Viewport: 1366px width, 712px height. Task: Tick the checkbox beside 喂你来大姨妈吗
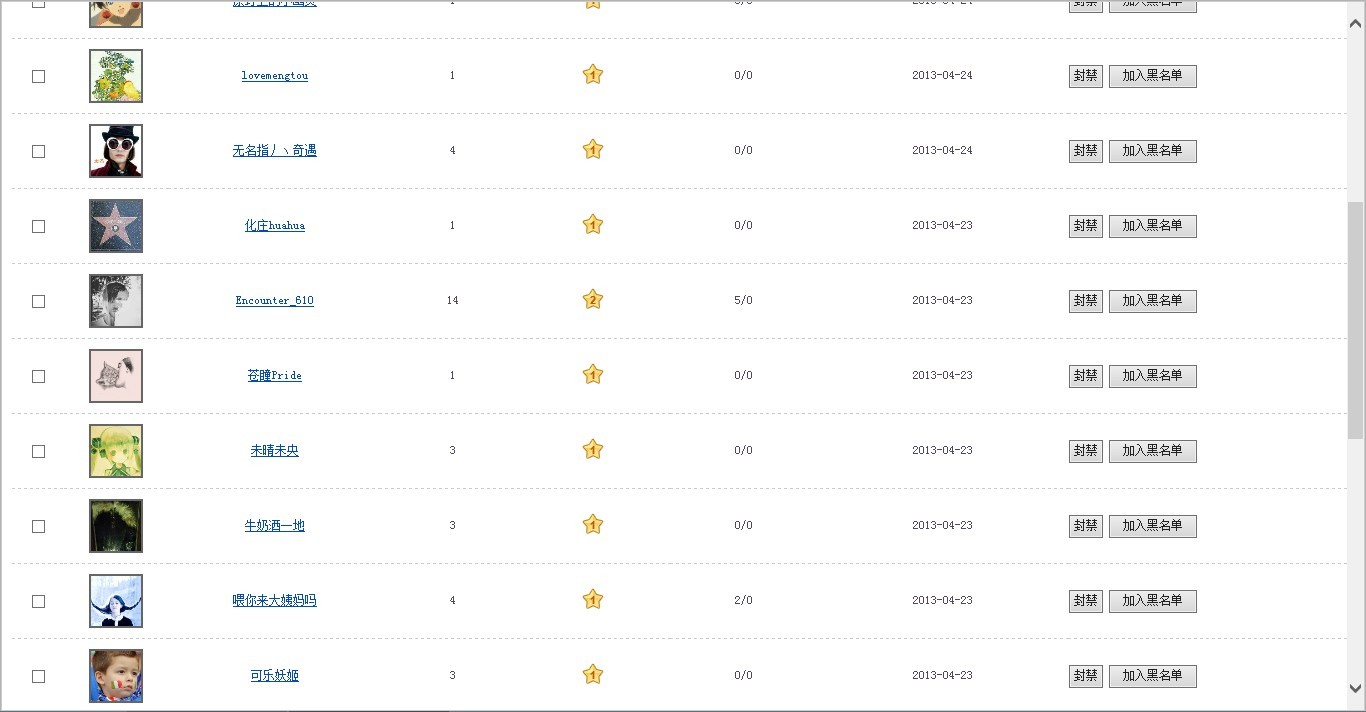[x=39, y=601]
